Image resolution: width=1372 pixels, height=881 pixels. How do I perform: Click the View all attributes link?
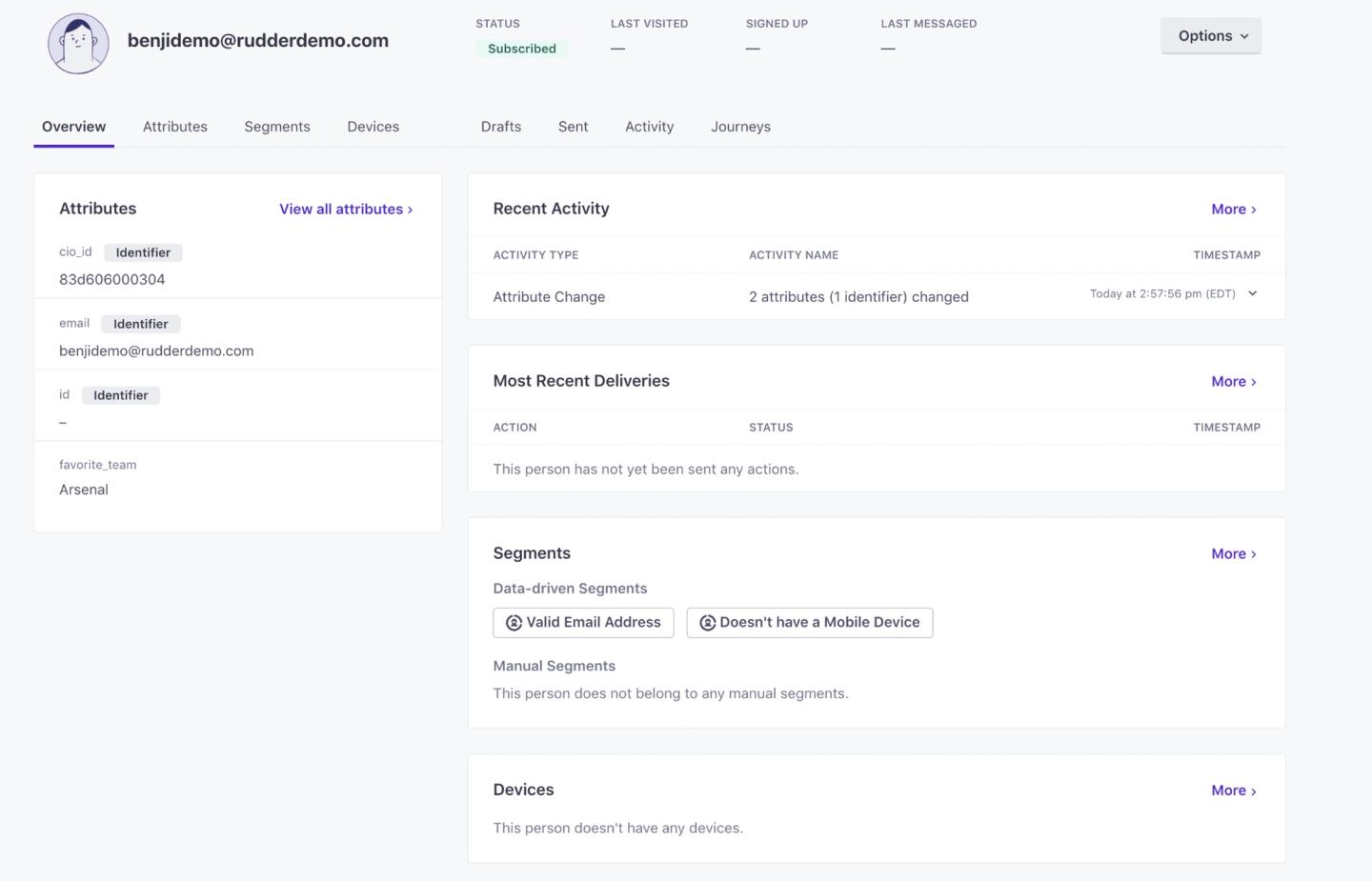tap(346, 210)
